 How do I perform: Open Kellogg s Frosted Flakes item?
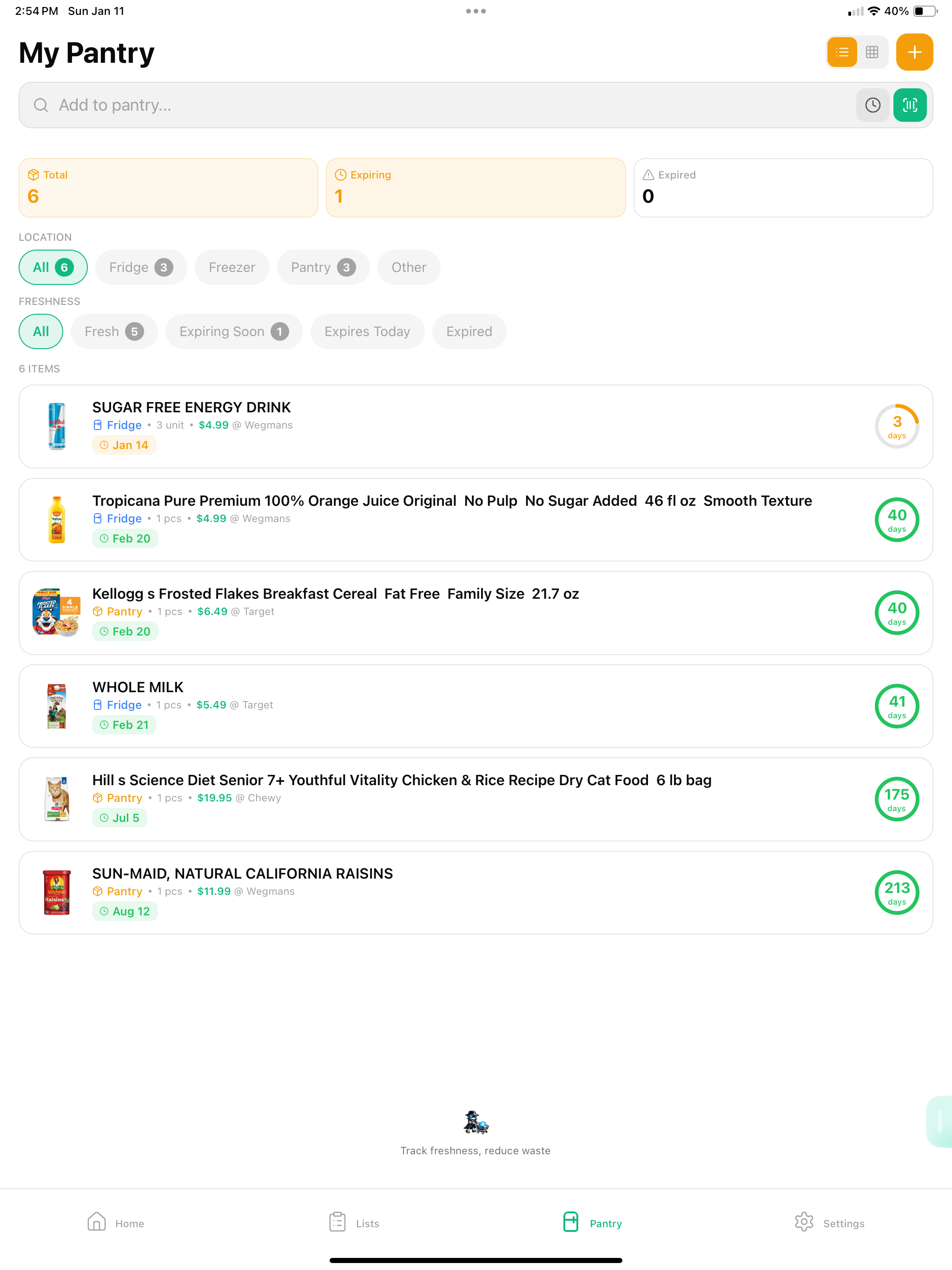pos(476,613)
